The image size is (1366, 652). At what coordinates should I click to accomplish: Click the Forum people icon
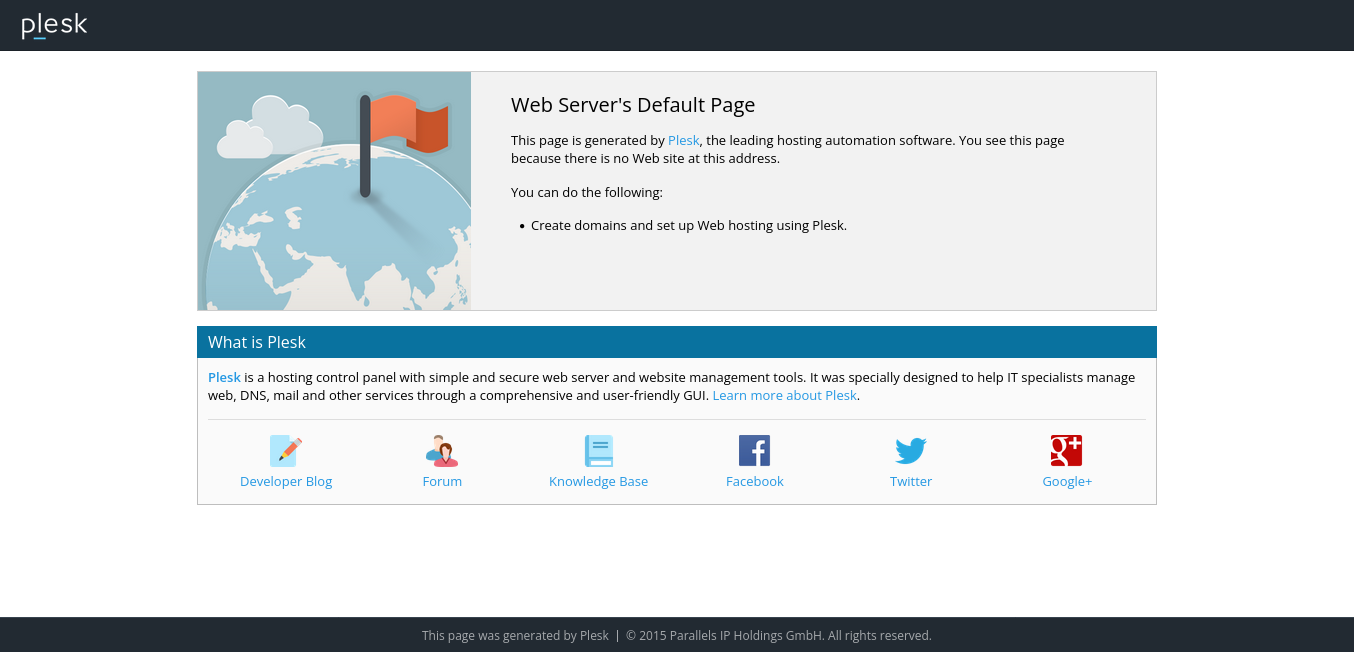click(x=441, y=451)
